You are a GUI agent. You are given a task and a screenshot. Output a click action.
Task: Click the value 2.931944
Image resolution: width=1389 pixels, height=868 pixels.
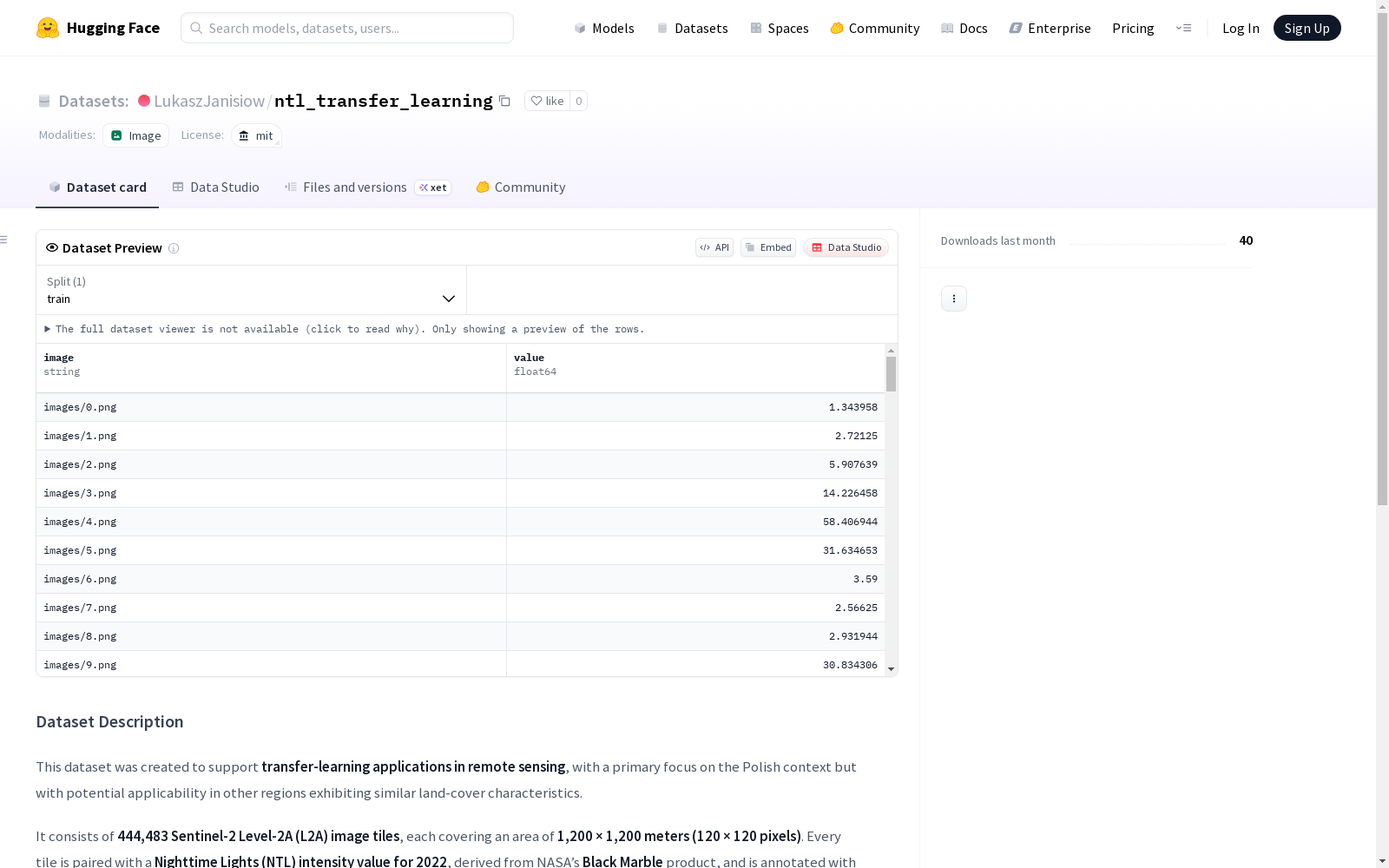click(853, 636)
